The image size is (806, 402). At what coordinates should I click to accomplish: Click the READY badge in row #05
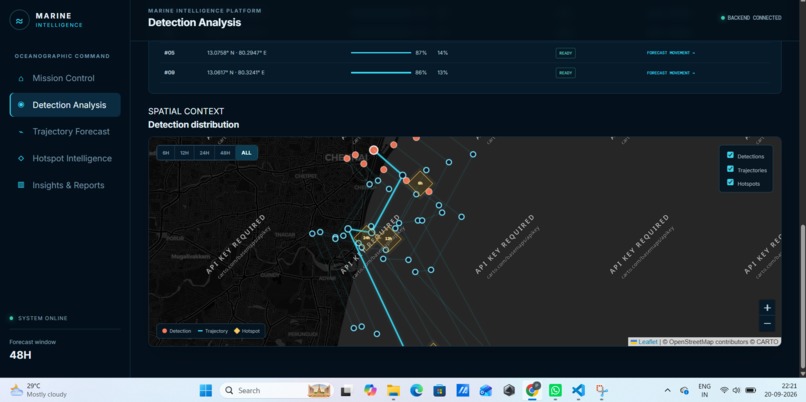click(565, 53)
